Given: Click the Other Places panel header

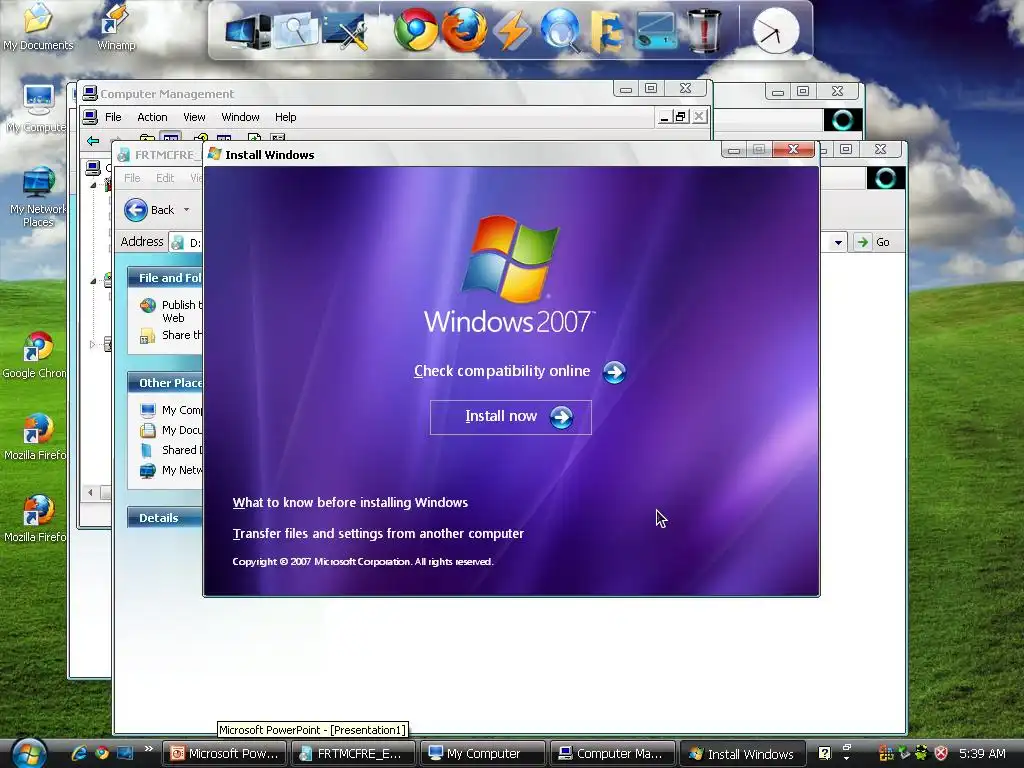Looking at the screenshot, I should pyautogui.click(x=165, y=383).
